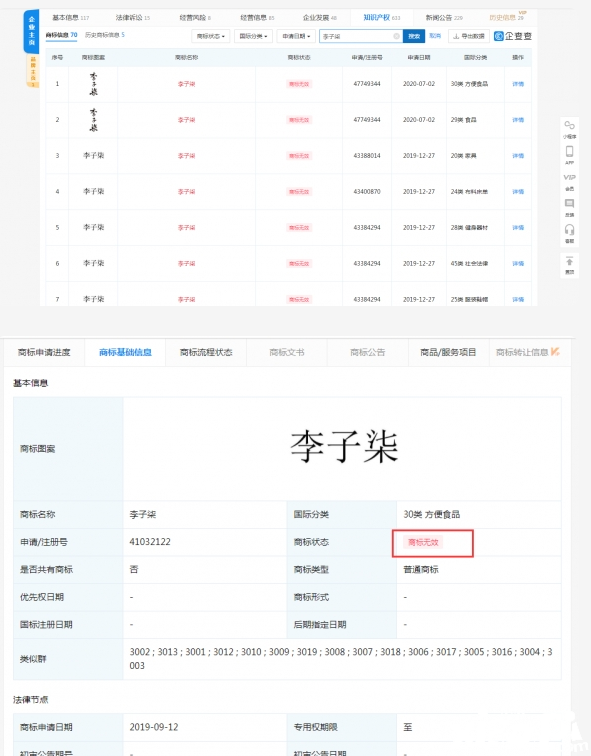Clear the search box with the X icon
Screen dimensions: 591x756
[396, 36]
